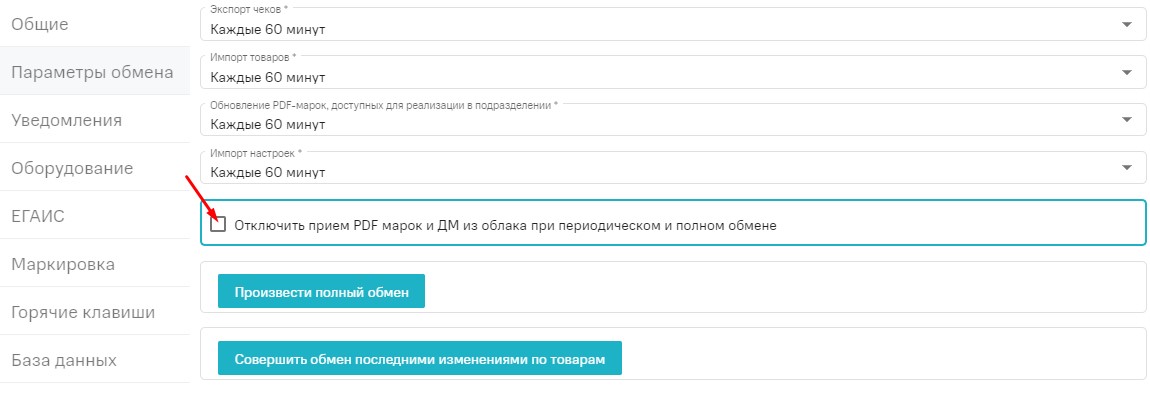This screenshot has height=395, width=1150.
Task: Go to Уведомления section
Action: (x=95, y=119)
